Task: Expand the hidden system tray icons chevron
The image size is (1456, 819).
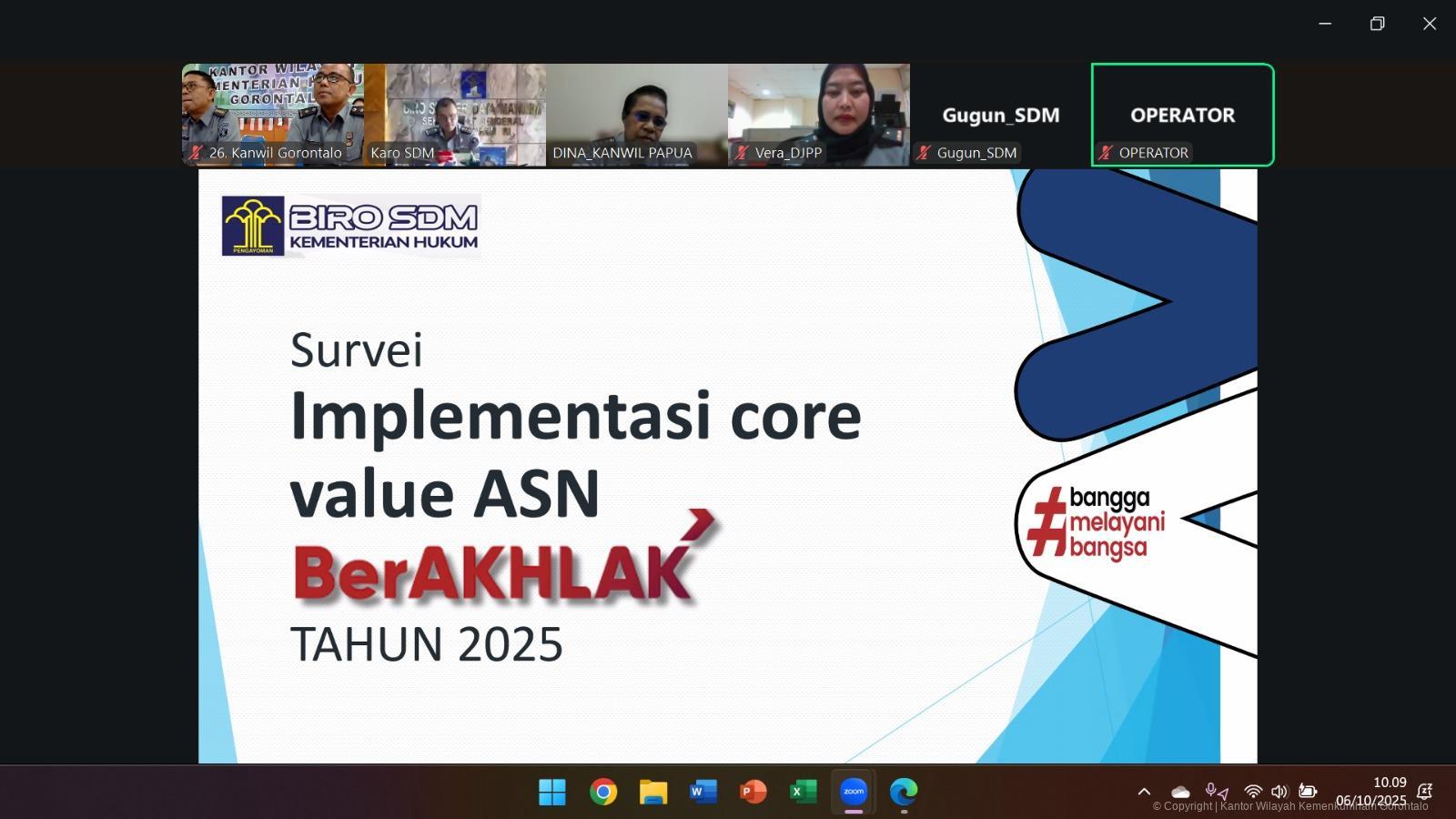Action: pyautogui.click(x=1144, y=792)
